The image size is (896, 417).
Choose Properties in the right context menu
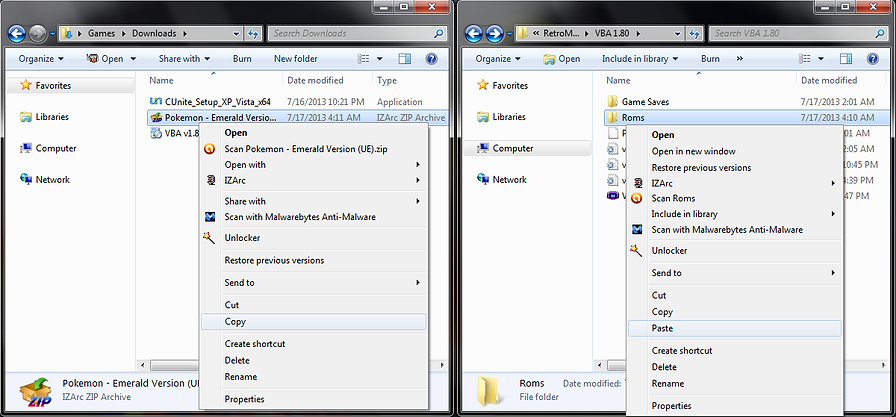[734, 406]
